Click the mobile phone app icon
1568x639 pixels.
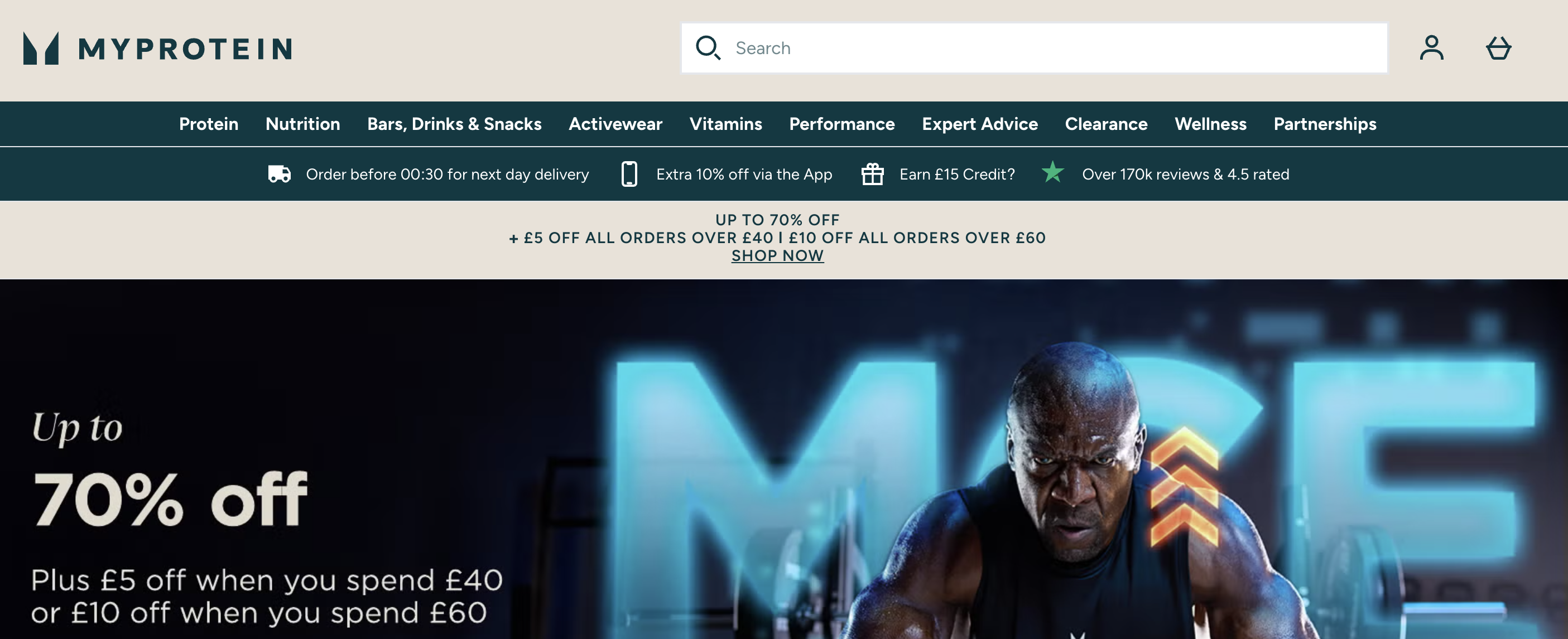(629, 174)
